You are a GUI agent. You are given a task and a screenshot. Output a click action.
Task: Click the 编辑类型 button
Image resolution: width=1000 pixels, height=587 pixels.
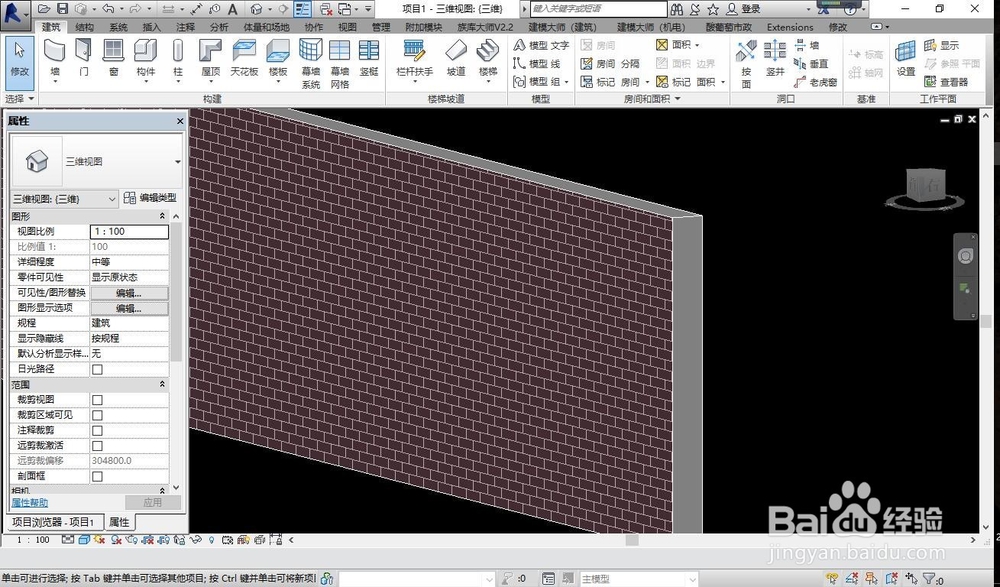(151, 198)
